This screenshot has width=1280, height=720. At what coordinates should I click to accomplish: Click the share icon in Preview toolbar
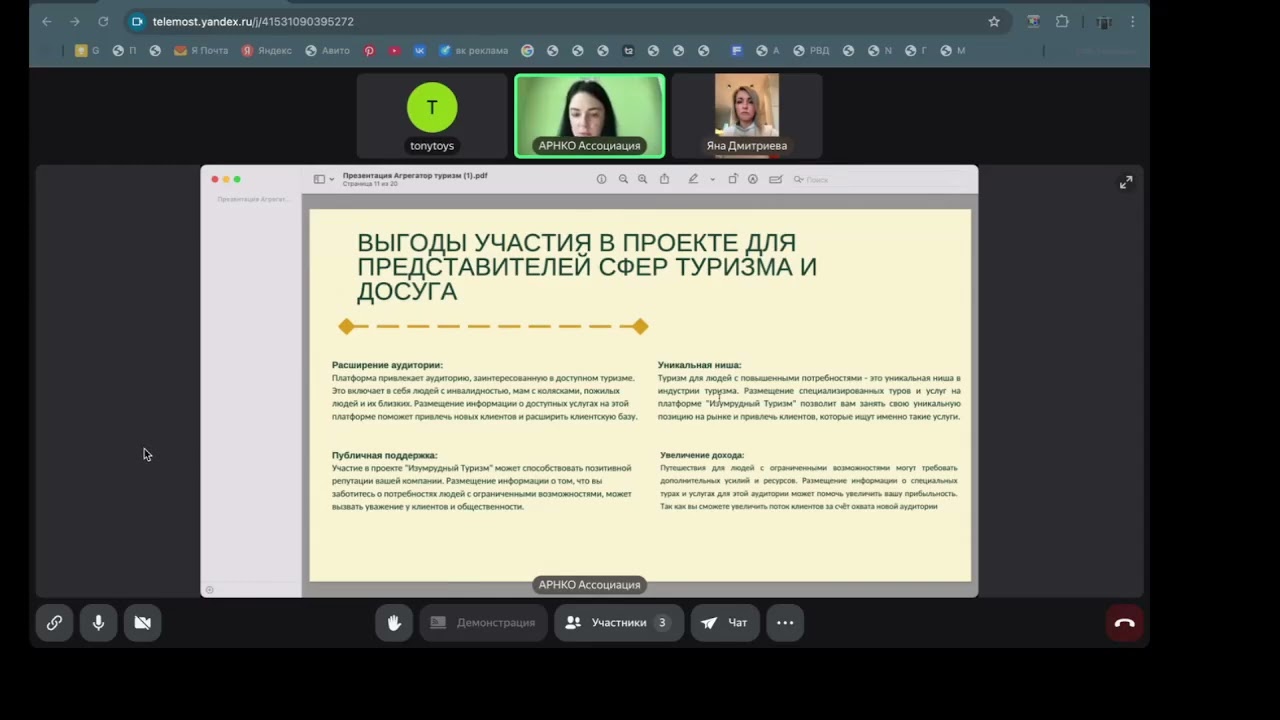tap(664, 179)
